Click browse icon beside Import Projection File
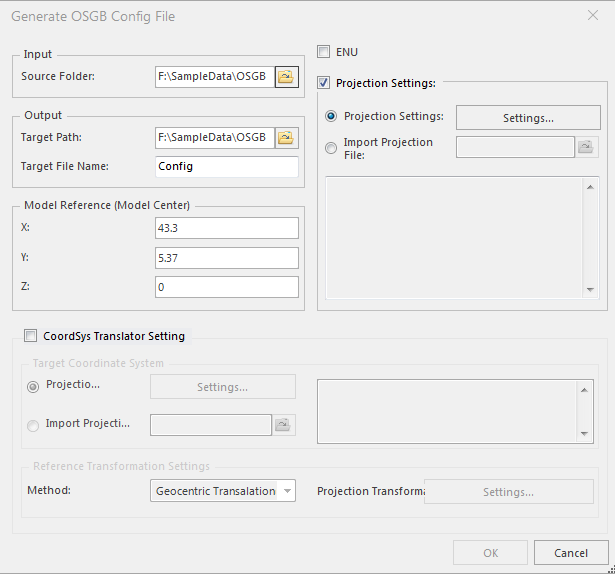Image resolution: width=615 pixels, height=575 pixels. [x=587, y=147]
